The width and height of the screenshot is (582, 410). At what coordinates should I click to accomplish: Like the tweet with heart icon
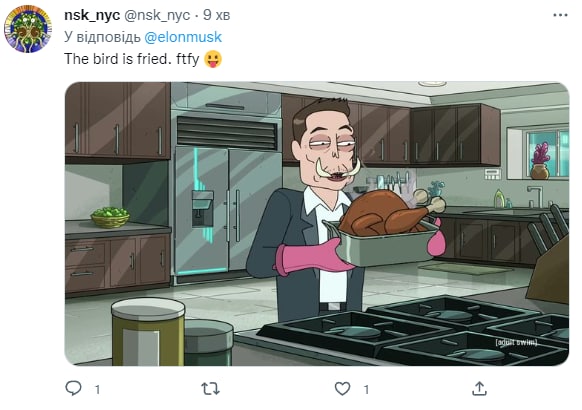point(342,388)
